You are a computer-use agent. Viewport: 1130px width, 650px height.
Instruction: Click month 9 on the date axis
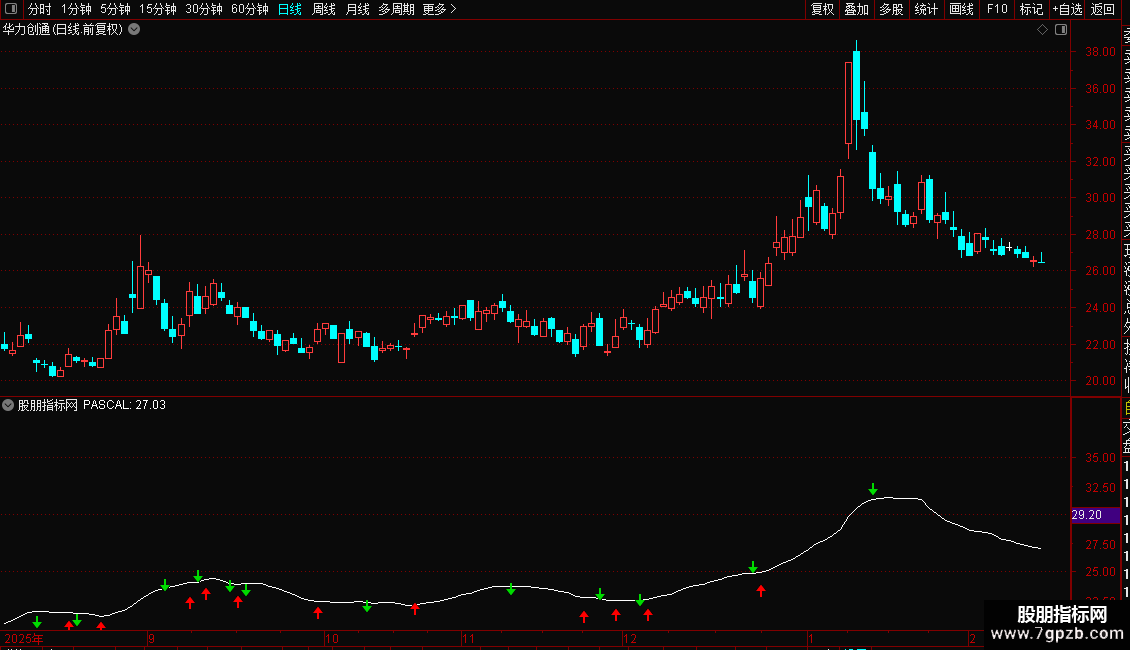151,638
